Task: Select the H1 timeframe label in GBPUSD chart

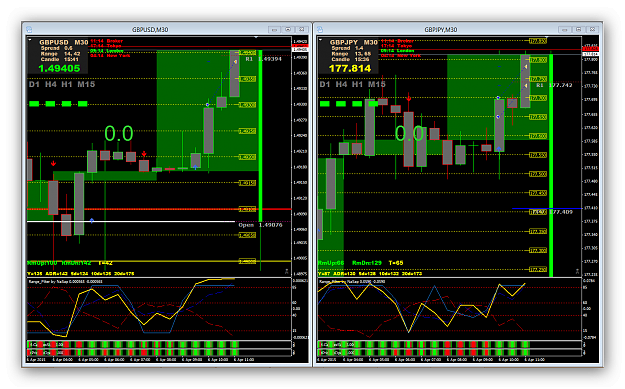Action: (x=67, y=84)
